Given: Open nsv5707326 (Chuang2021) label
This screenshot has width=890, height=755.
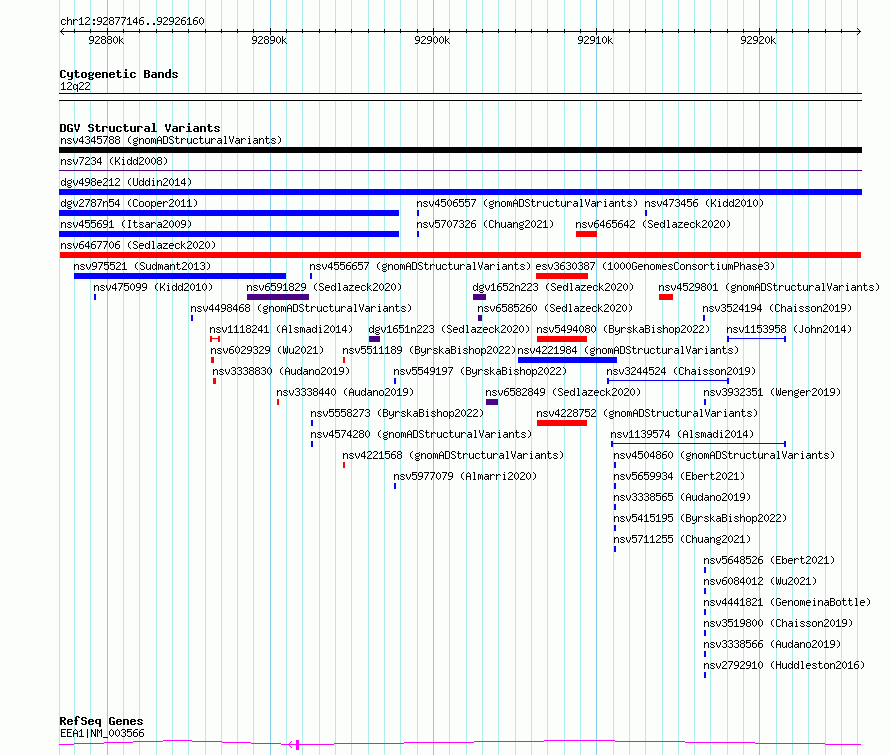Looking at the screenshot, I should point(485,224).
